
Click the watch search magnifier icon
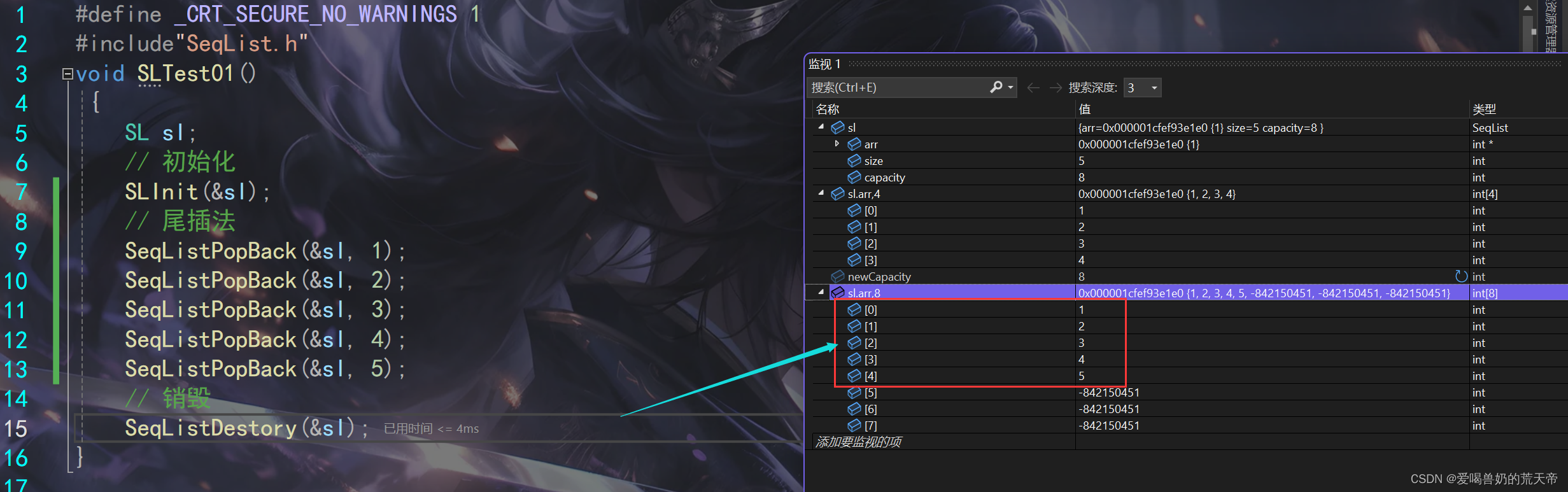tap(996, 87)
